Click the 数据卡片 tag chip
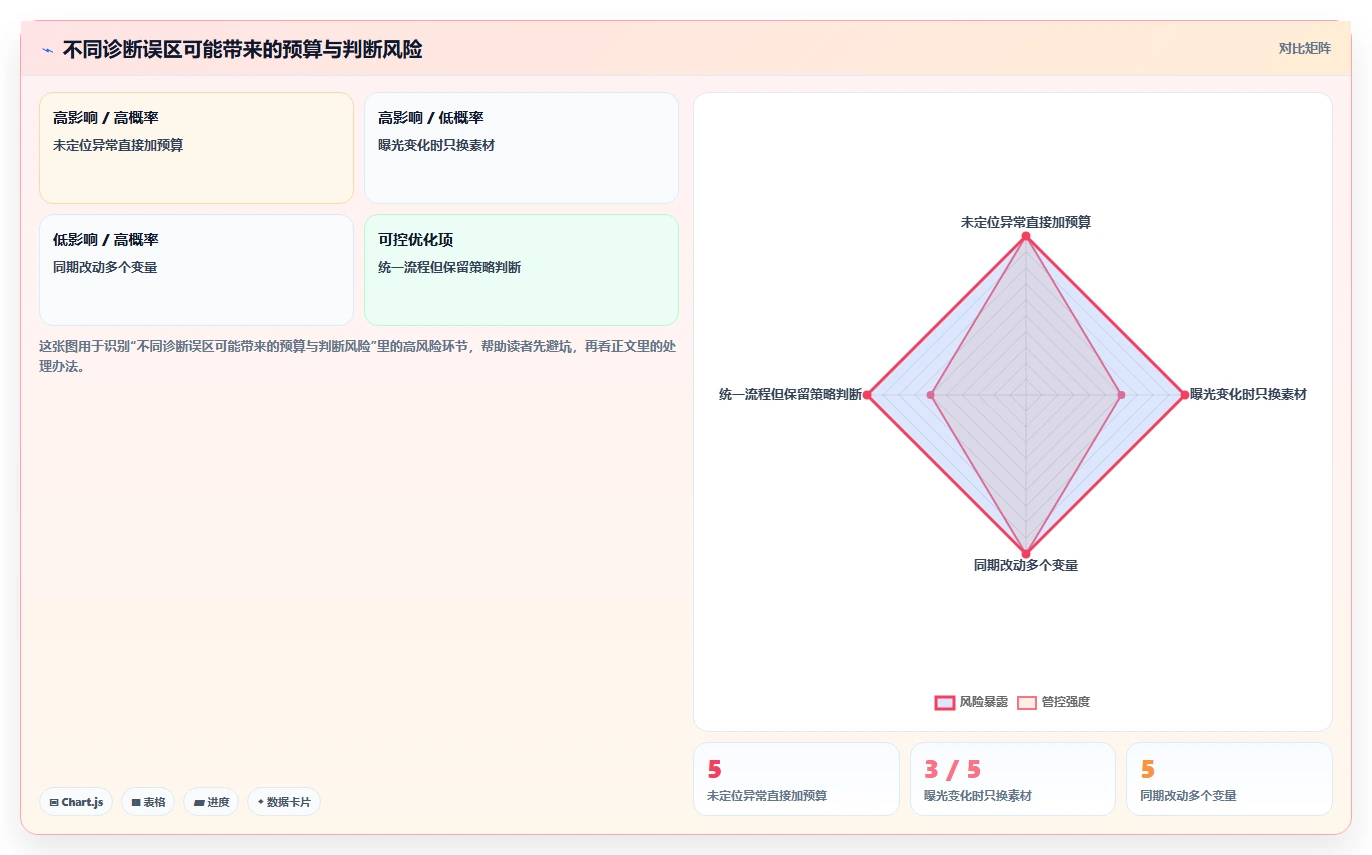The height and width of the screenshot is (855, 1372). pyautogui.click(x=284, y=802)
